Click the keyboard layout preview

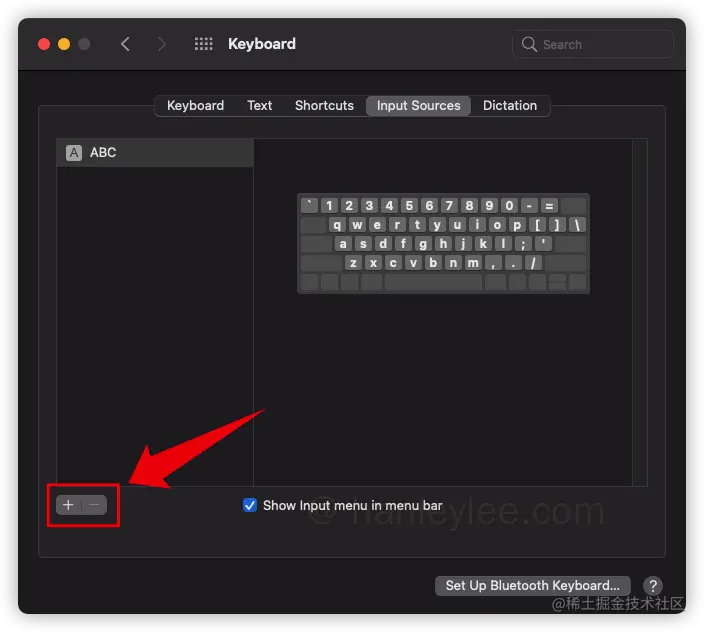pyautogui.click(x=443, y=243)
